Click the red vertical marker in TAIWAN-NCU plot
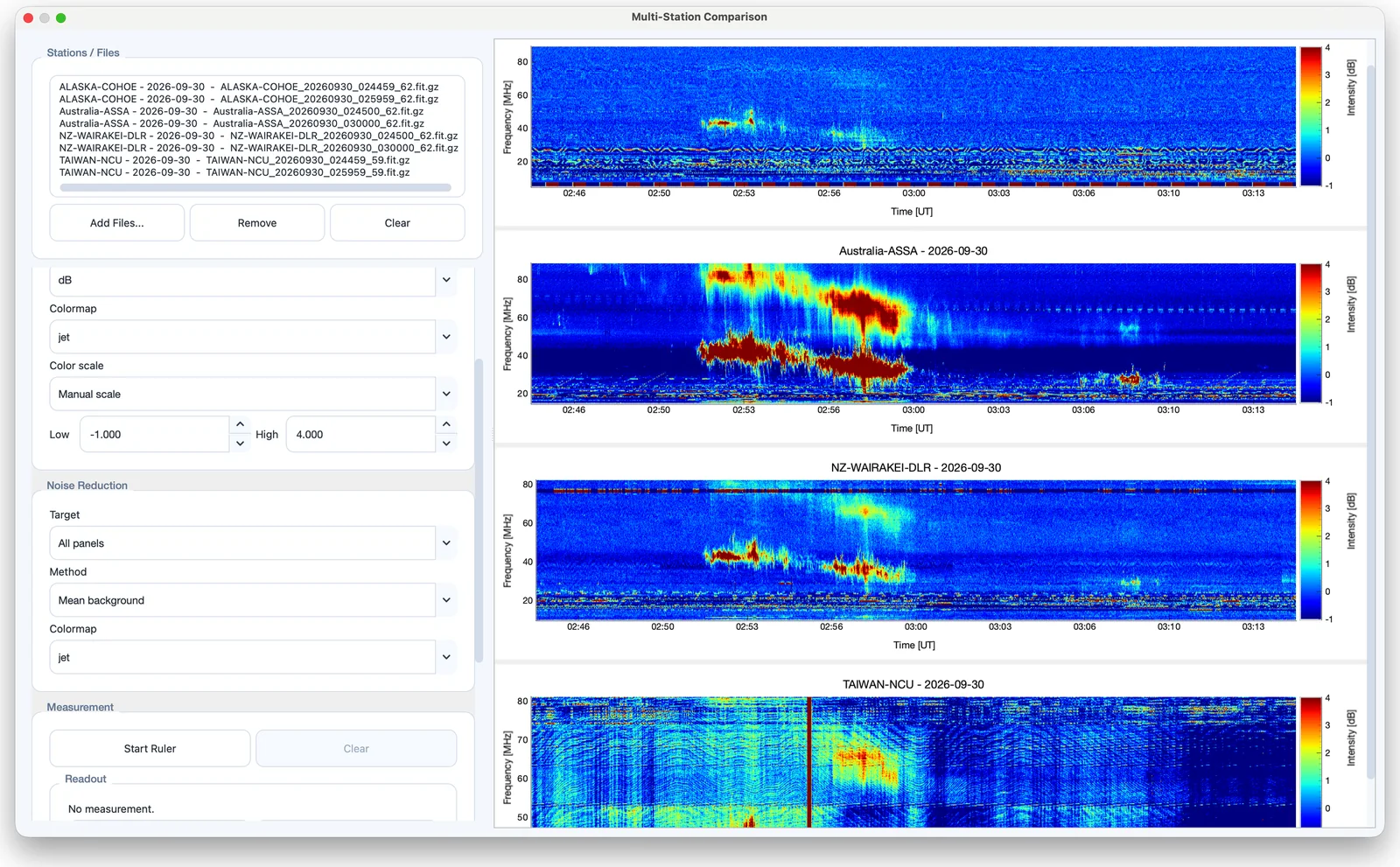This screenshot has width=1400, height=867. (809, 762)
